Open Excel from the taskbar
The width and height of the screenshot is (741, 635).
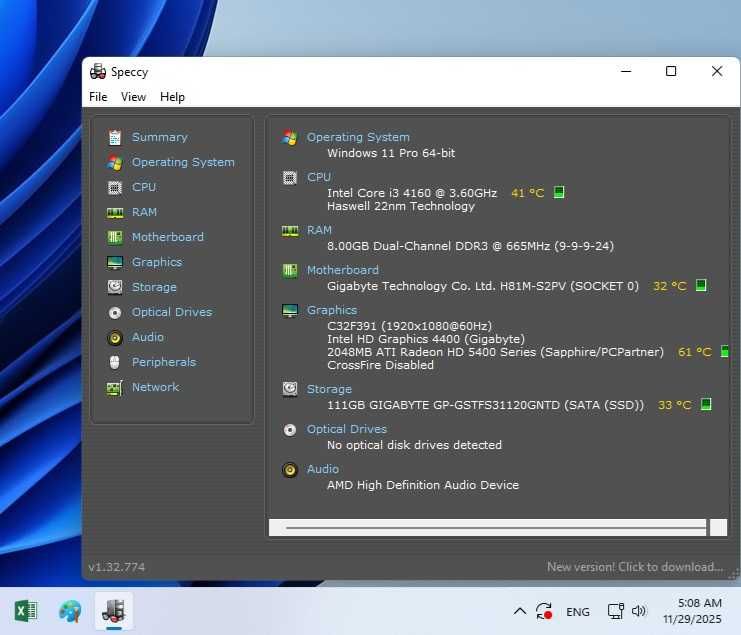pos(26,611)
